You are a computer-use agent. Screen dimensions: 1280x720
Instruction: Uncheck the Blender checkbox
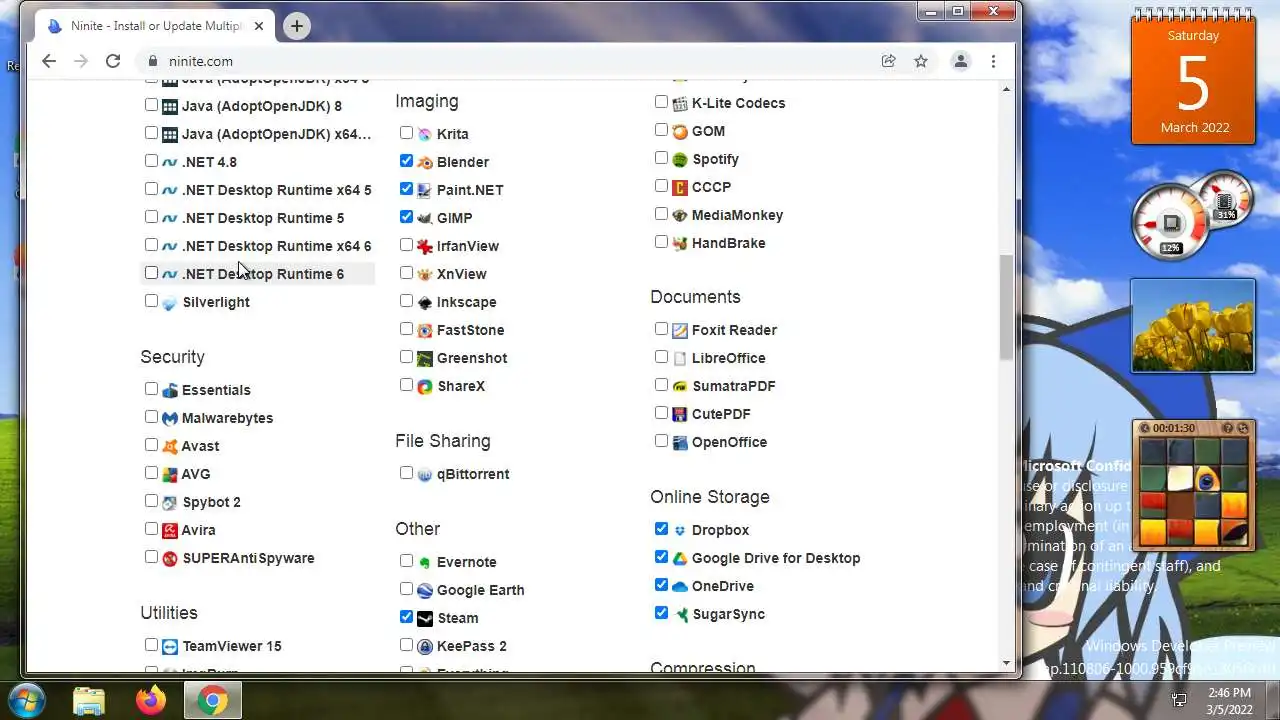[406, 161]
